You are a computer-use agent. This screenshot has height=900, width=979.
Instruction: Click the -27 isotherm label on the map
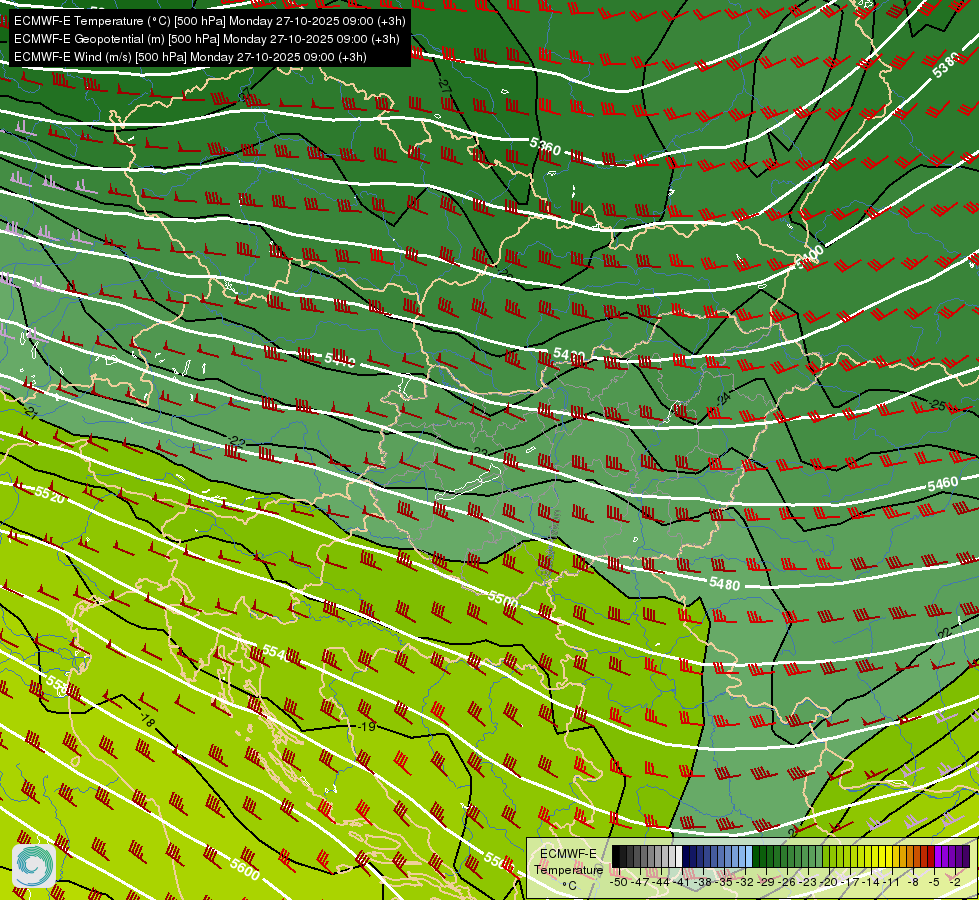pos(445,86)
